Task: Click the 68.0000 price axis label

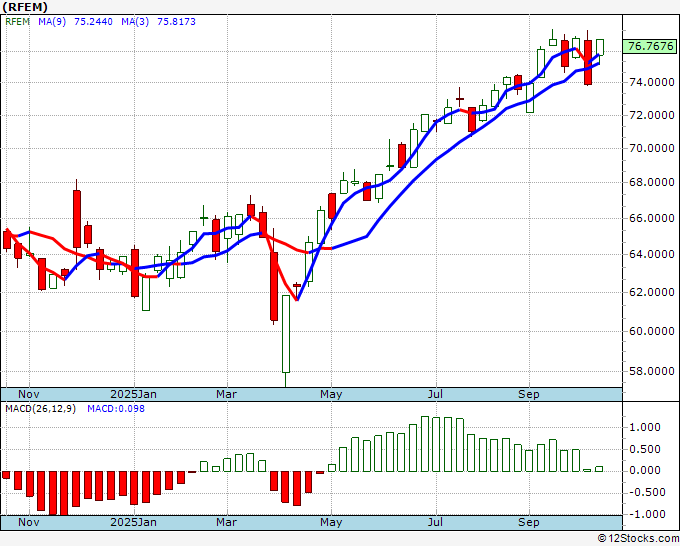Action: point(652,182)
